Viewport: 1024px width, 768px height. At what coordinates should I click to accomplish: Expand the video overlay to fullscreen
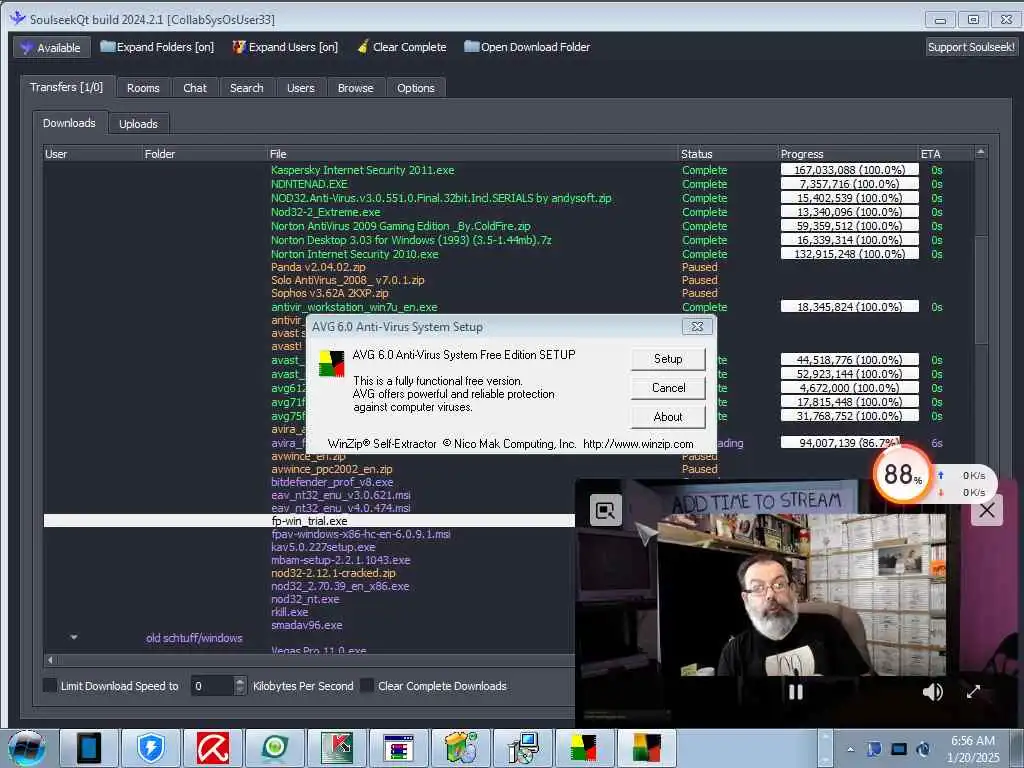tap(973, 692)
